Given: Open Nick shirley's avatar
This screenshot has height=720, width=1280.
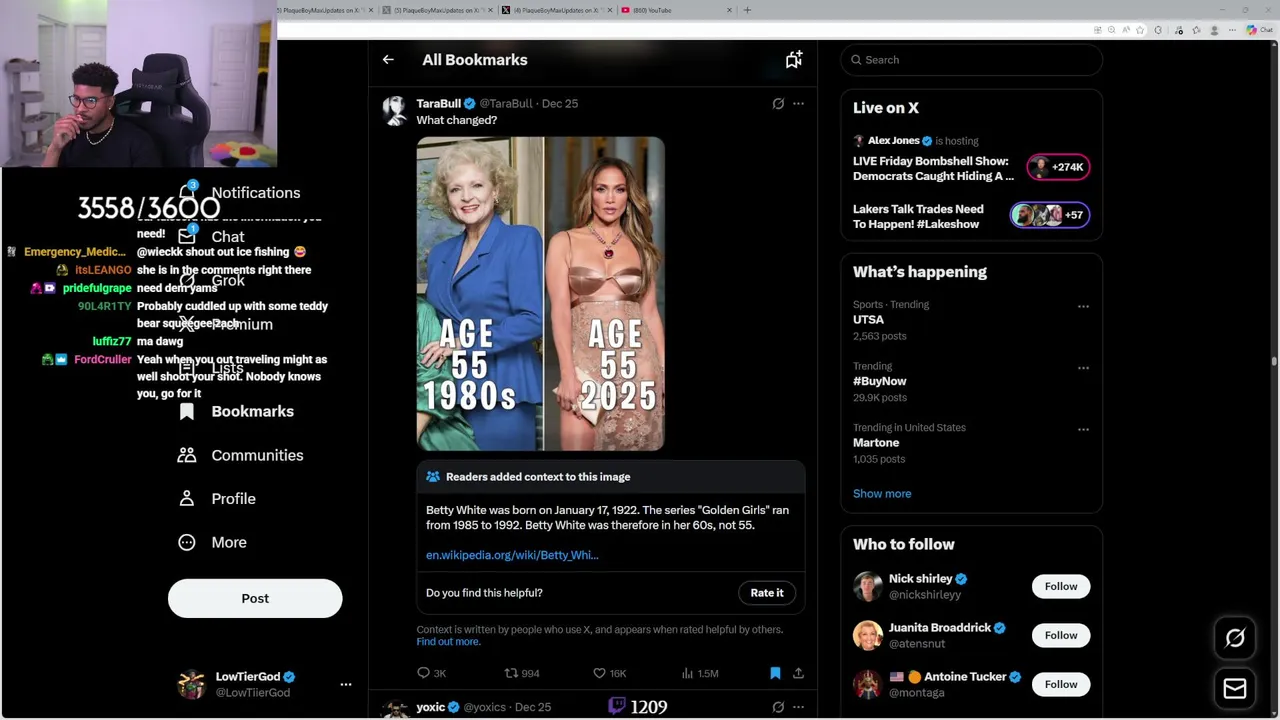Looking at the screenshot, I should click(x=868, y=586).
